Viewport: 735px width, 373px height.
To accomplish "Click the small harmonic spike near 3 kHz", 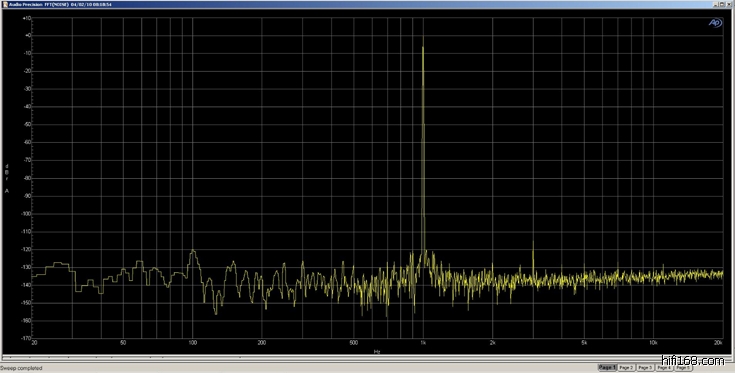I will (x=533, y=243).
